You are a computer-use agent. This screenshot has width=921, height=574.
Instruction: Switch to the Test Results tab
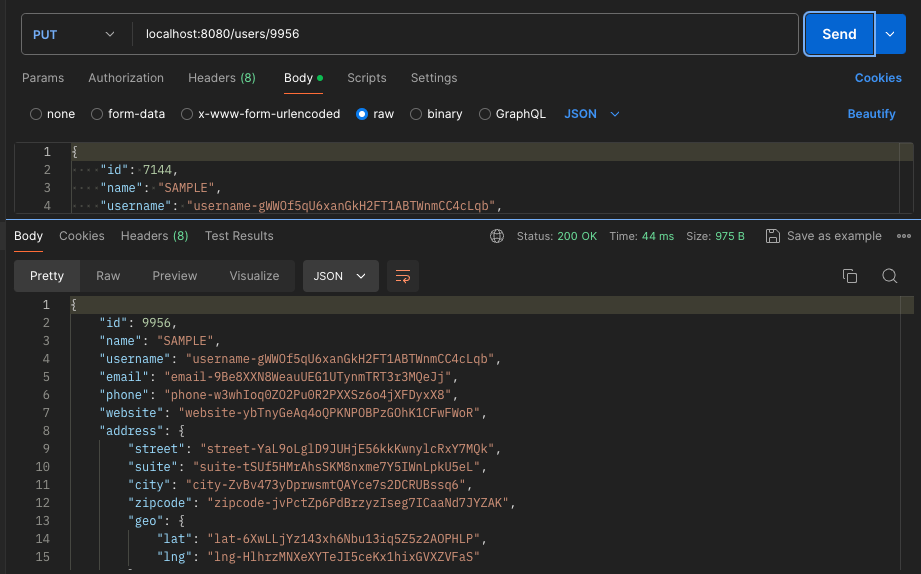pos(239,236)
